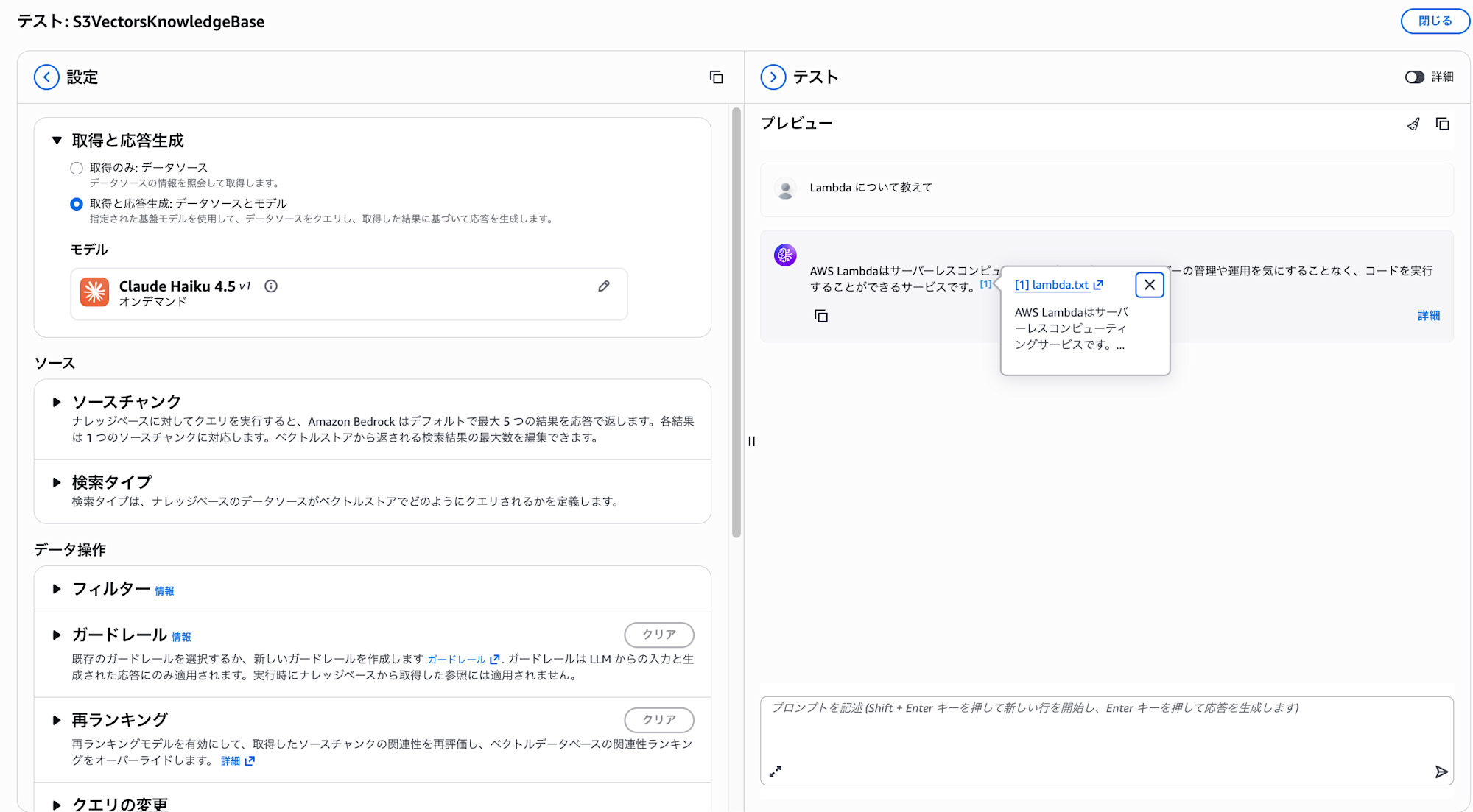Click the right chevron icon next to テスト

[773, 77]
